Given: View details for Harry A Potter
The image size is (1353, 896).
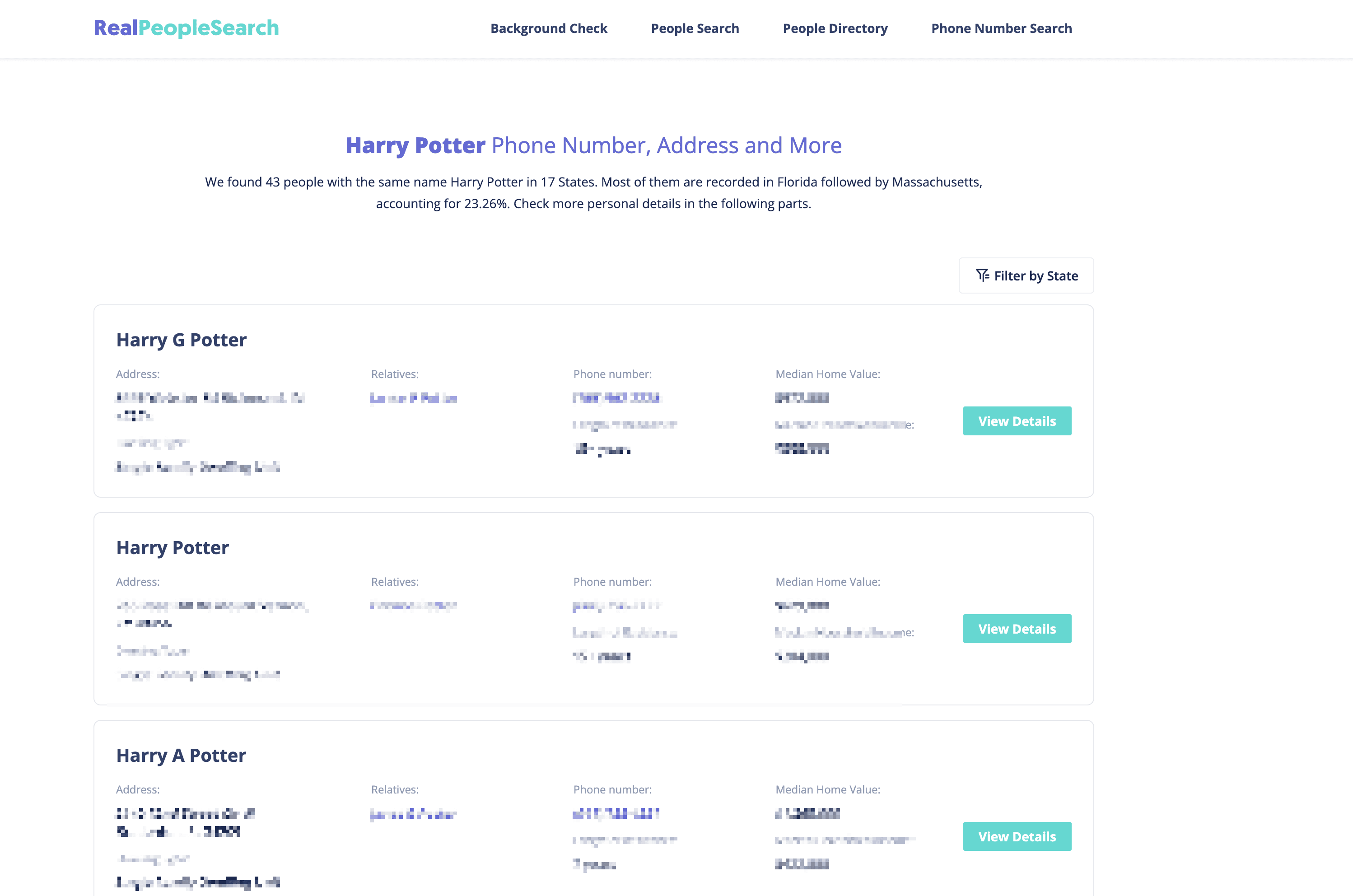Looking at the screenshot, I should pyautogui.click(x=1017, y=836).
